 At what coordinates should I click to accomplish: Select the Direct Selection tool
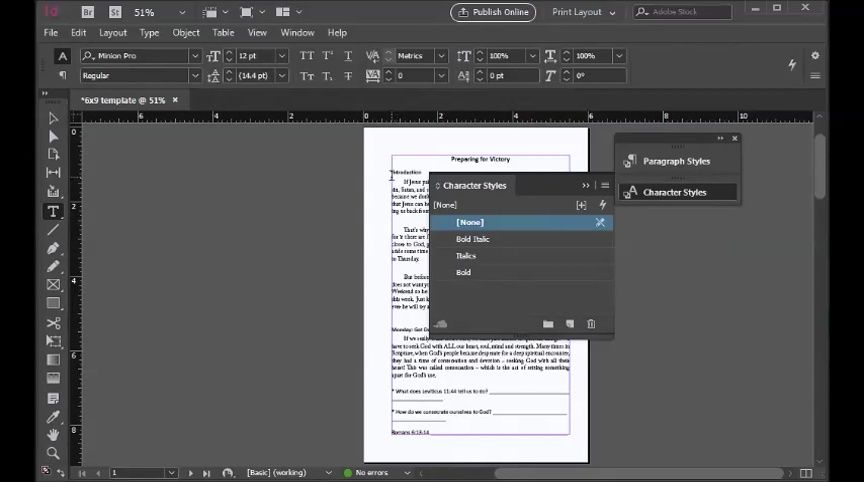[53, 136]
